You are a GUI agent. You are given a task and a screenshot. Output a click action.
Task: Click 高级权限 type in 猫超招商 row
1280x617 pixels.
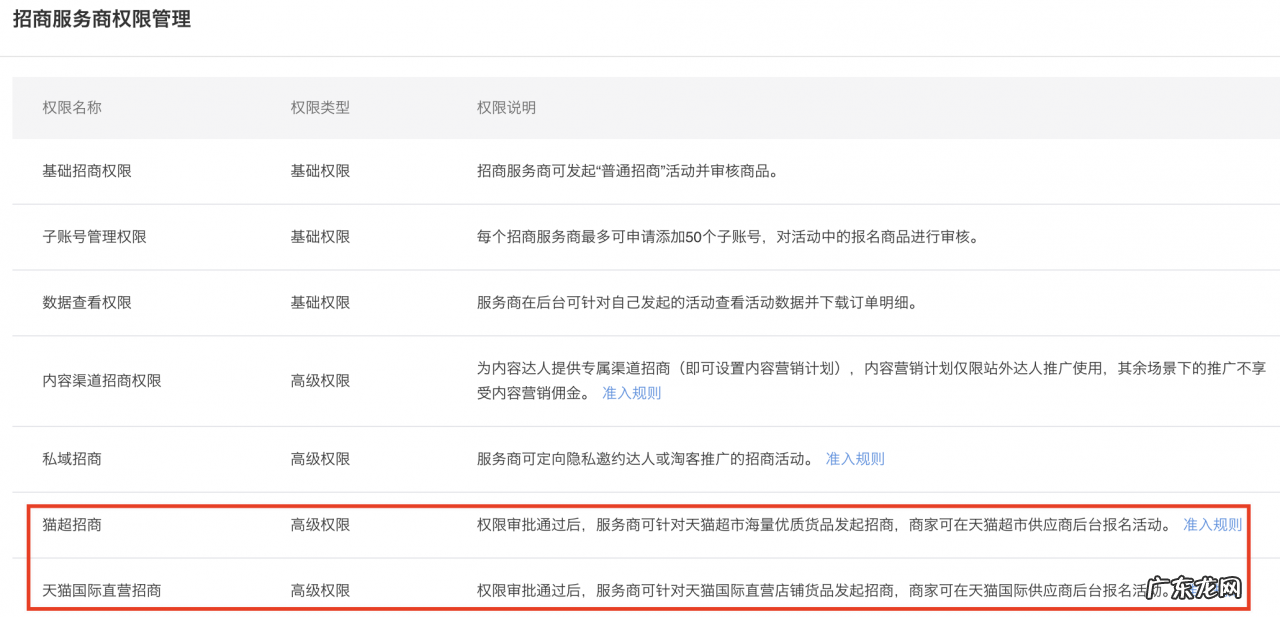[320, 524]
